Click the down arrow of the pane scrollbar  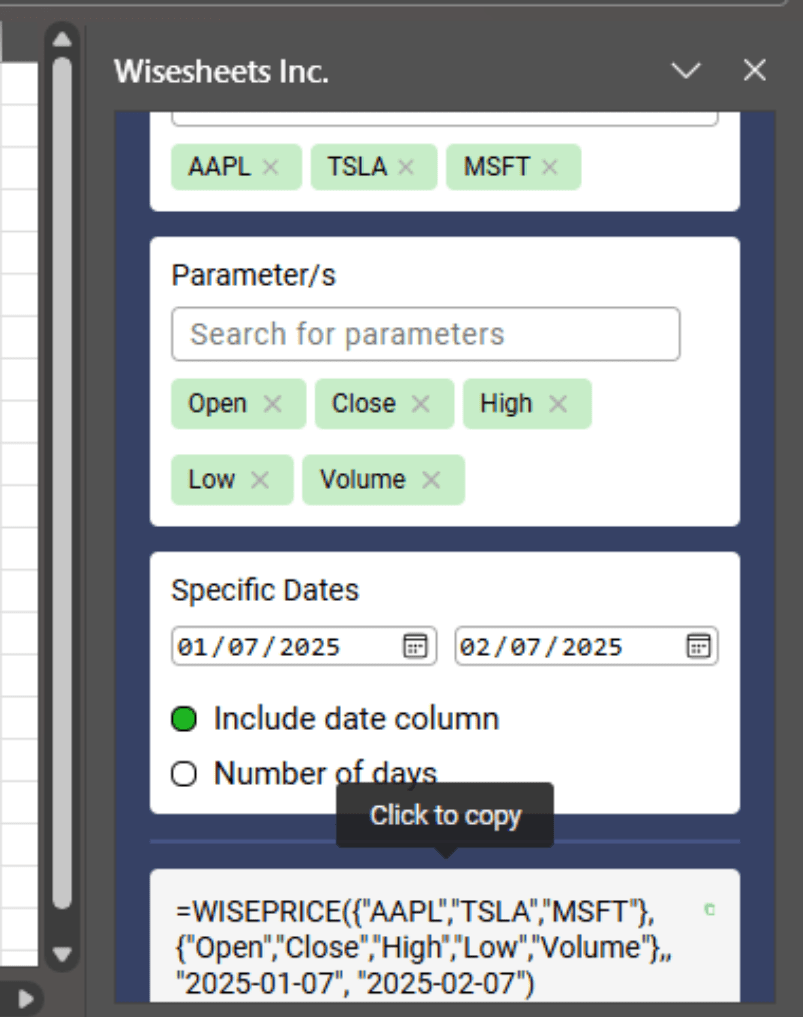[x=62, y=953]
